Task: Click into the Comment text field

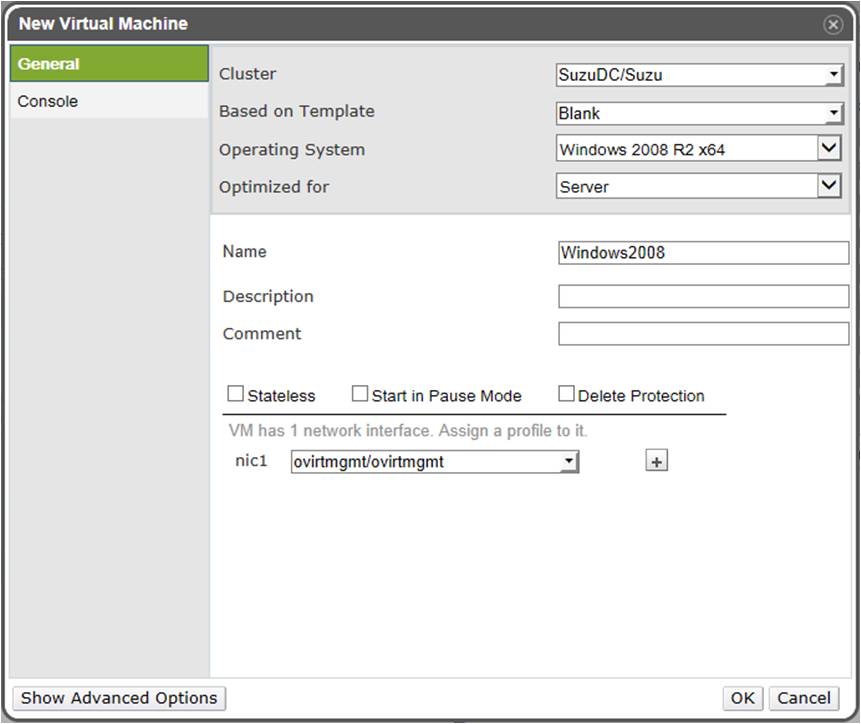Action: pos(703,334)
